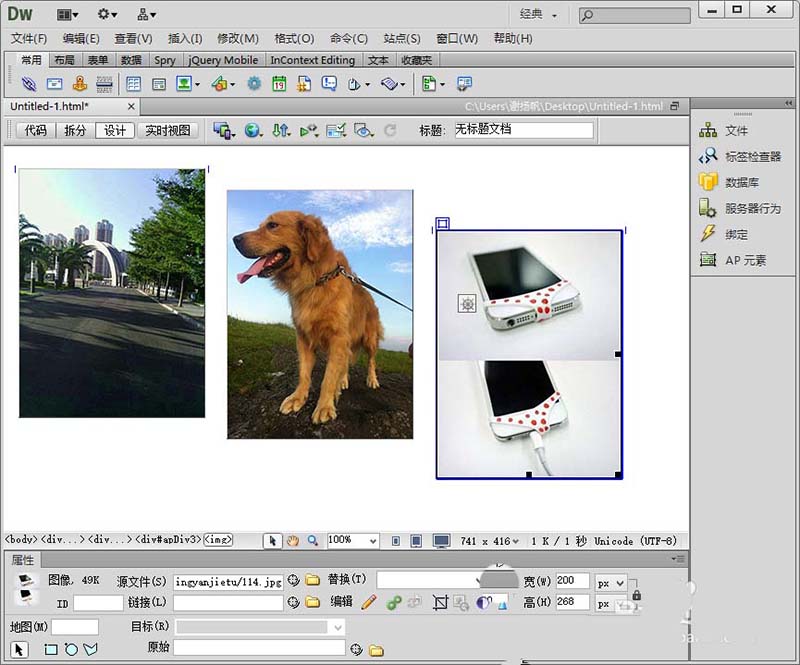Click the Crop tool in properties
The width and height of the screenshot is (800, 665).
(440, 603)
